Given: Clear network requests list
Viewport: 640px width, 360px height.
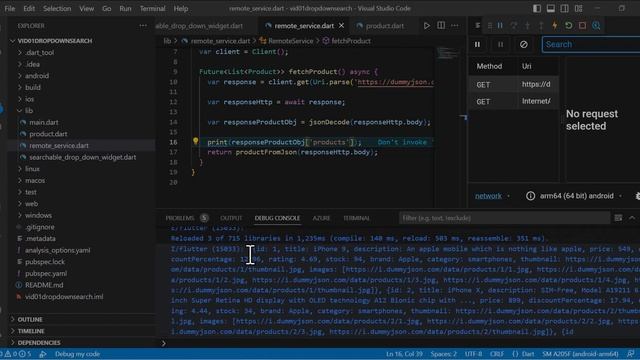Looking at the screenshot, I should pos(524,44).
